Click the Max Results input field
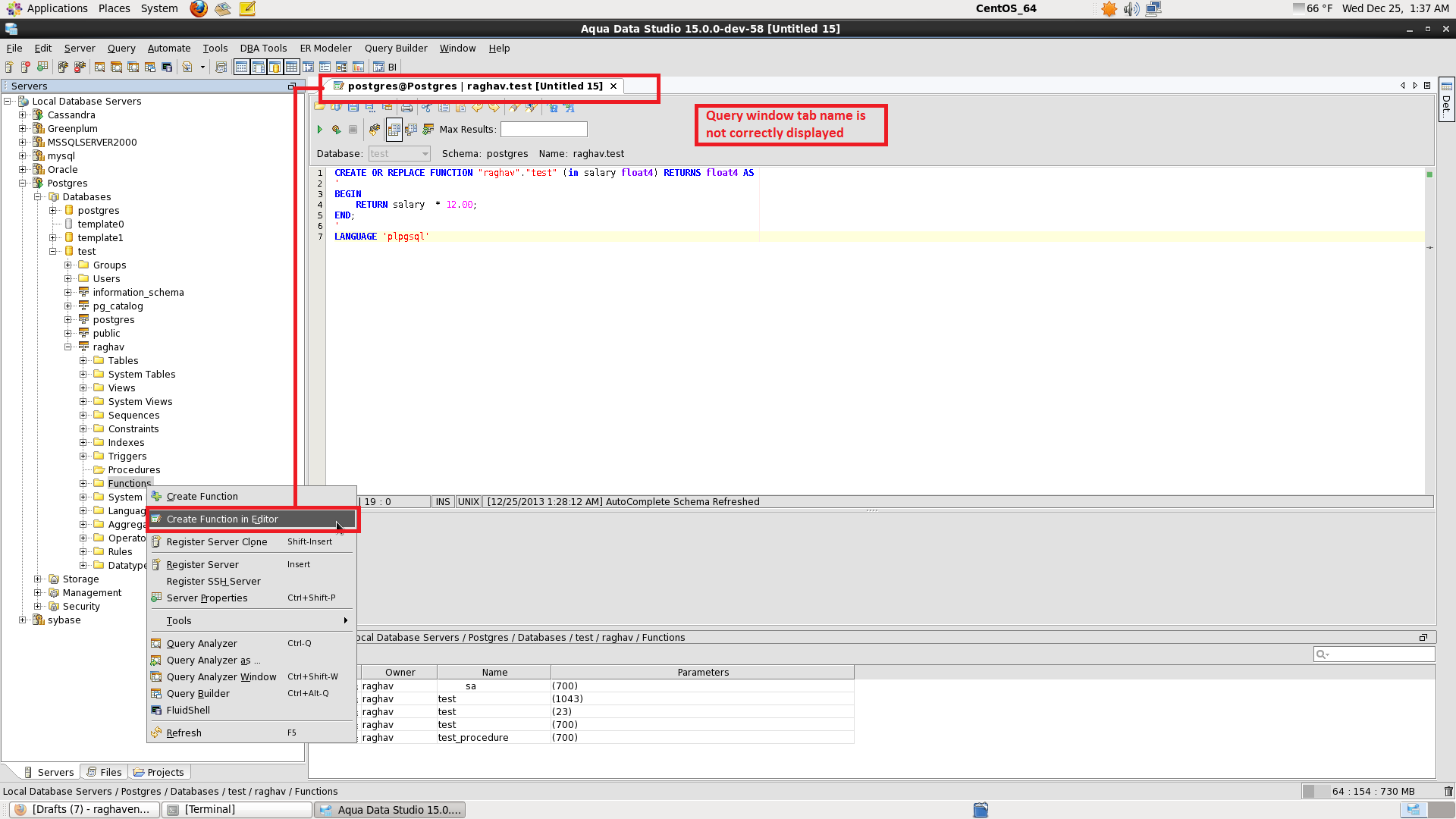 coord(544,130)
